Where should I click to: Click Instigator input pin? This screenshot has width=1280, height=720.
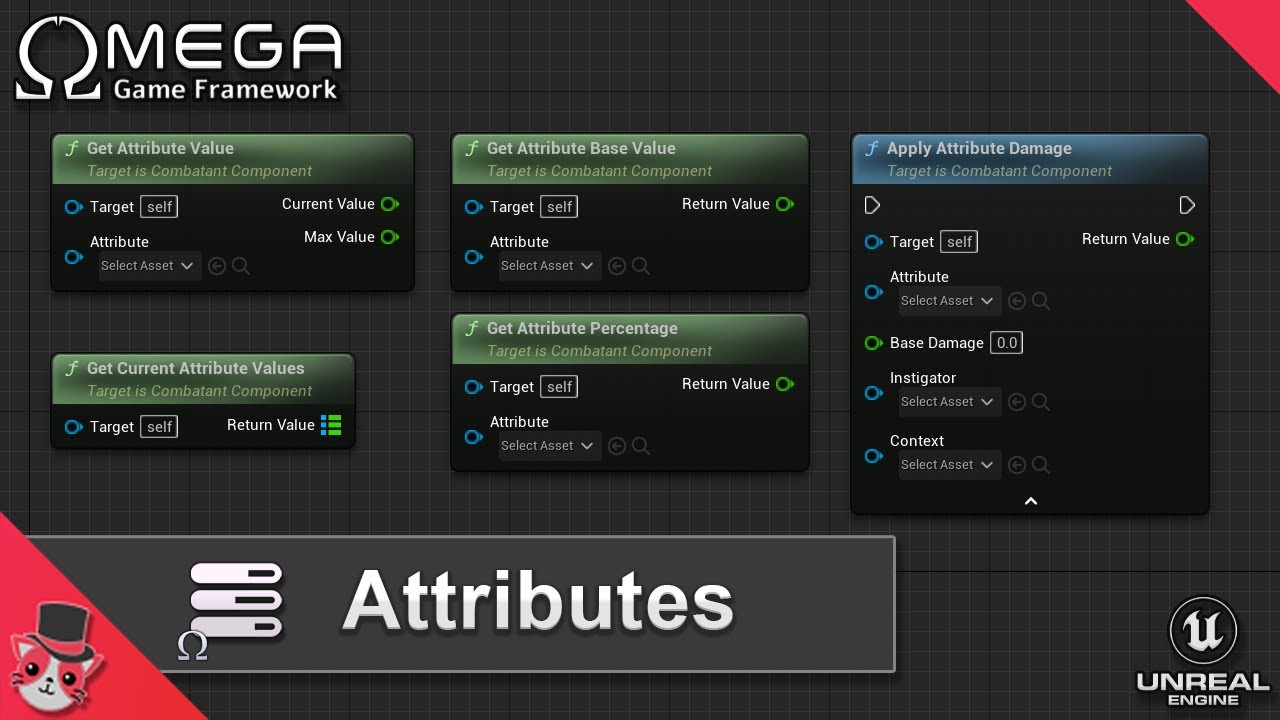873,393
